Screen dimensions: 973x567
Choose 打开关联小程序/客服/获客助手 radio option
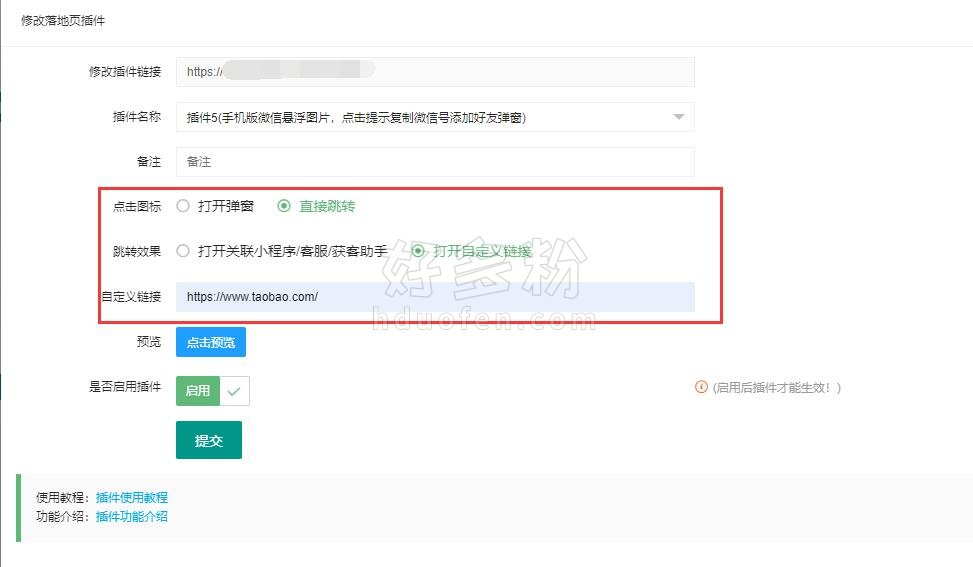pos(183,251)
